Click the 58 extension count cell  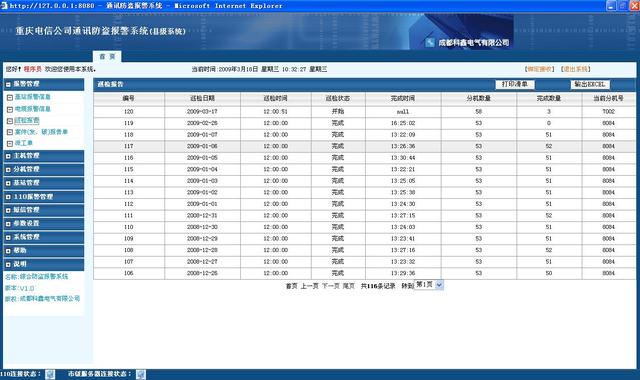pyautogui.click(x=479, y=111)
